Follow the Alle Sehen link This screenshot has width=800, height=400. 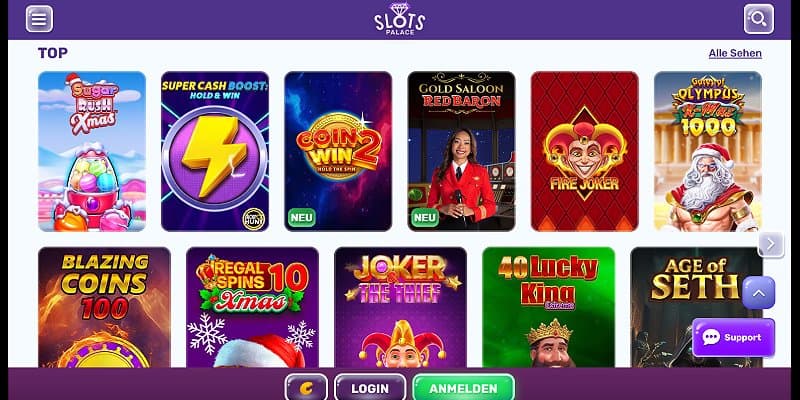(x=735, y=53)
